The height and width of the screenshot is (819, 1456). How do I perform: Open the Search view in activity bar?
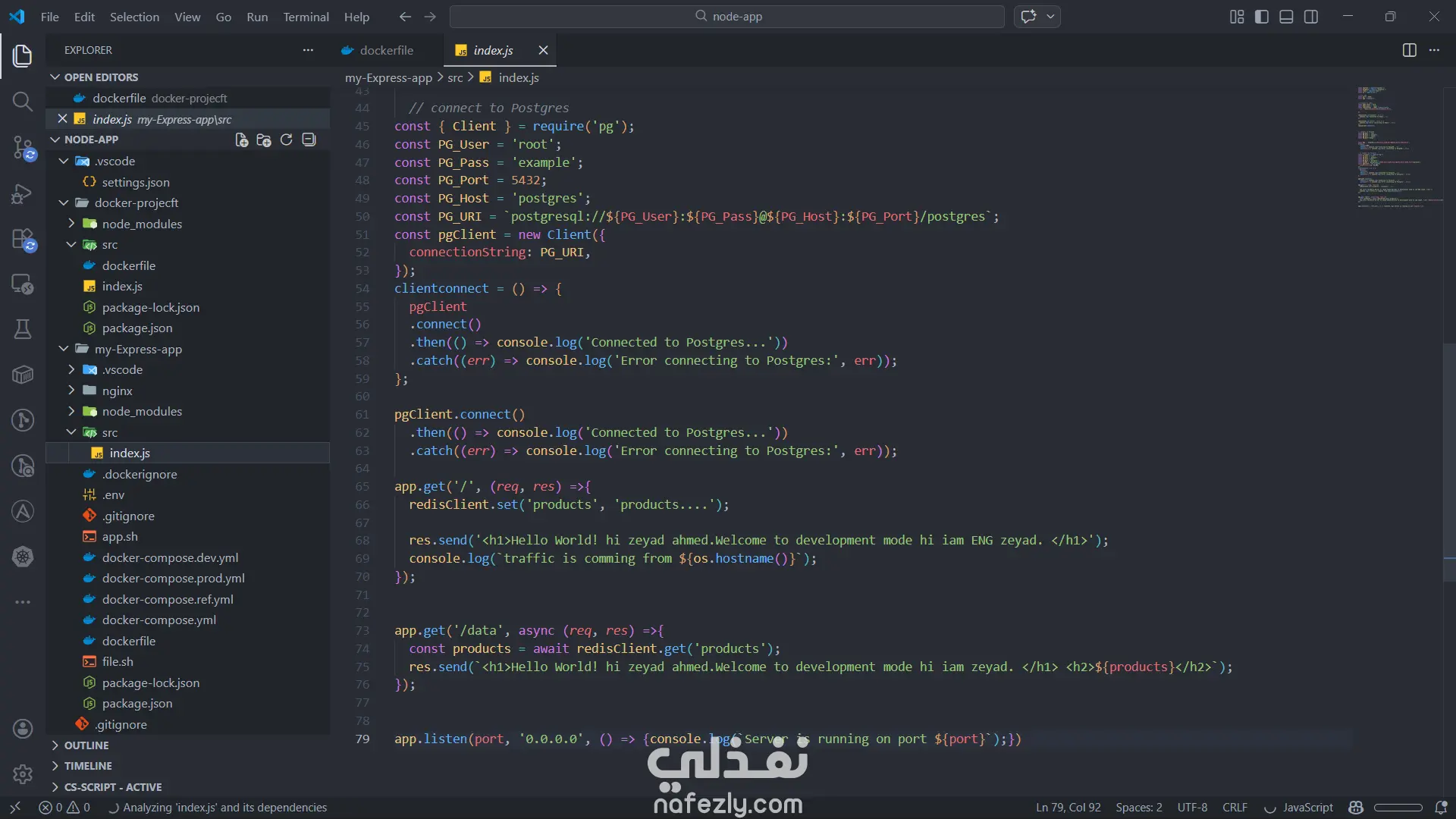[x=23, y=101]
